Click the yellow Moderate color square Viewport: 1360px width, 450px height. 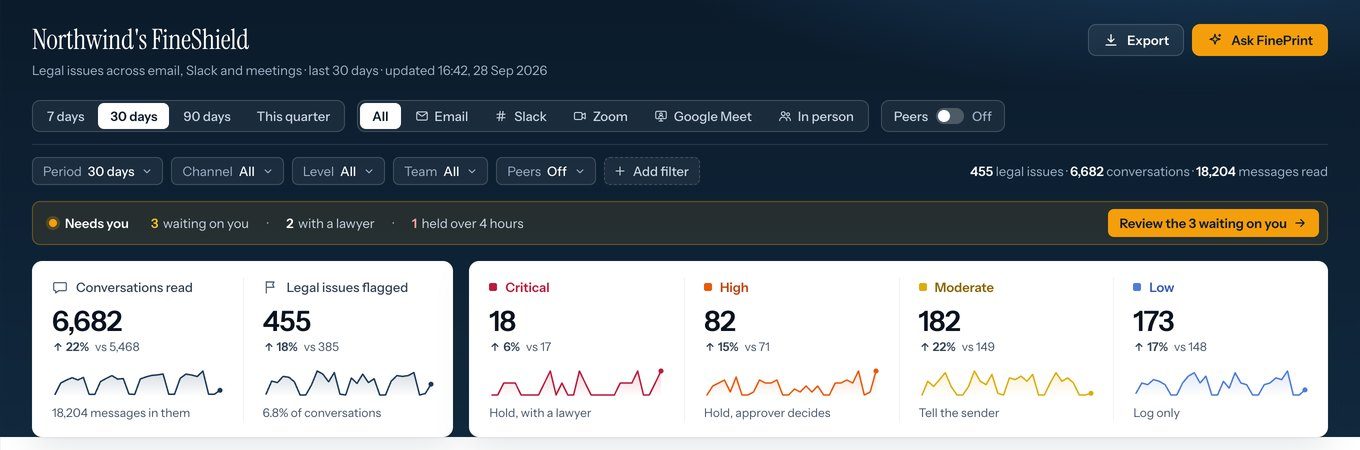click(x=923, y=287)
